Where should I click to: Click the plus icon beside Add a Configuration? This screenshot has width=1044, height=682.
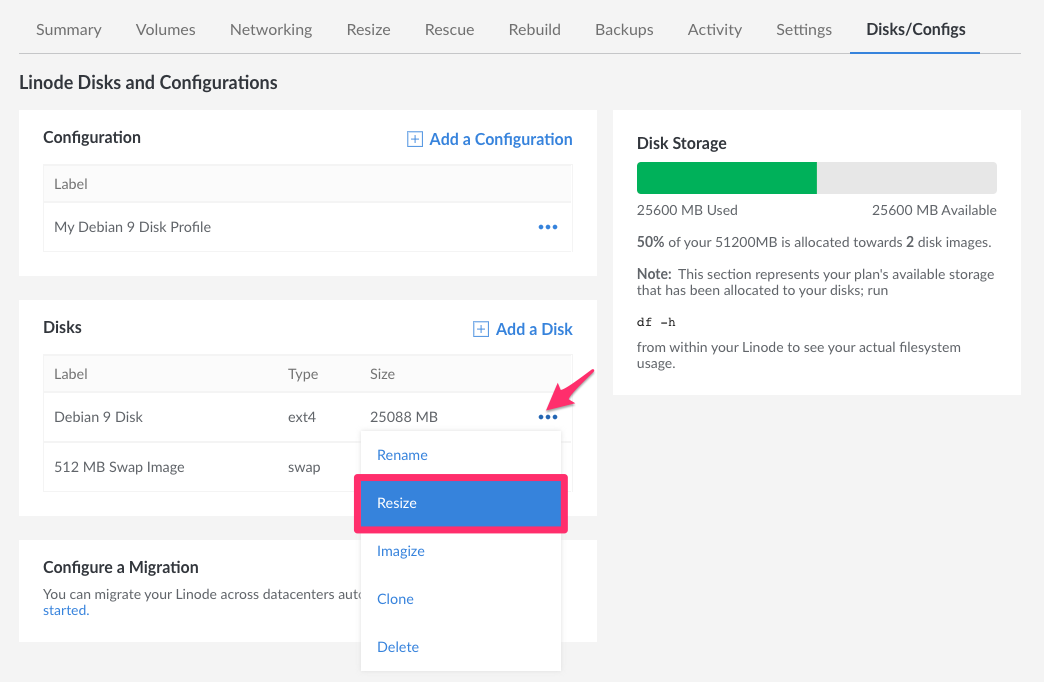pos(415,140)
